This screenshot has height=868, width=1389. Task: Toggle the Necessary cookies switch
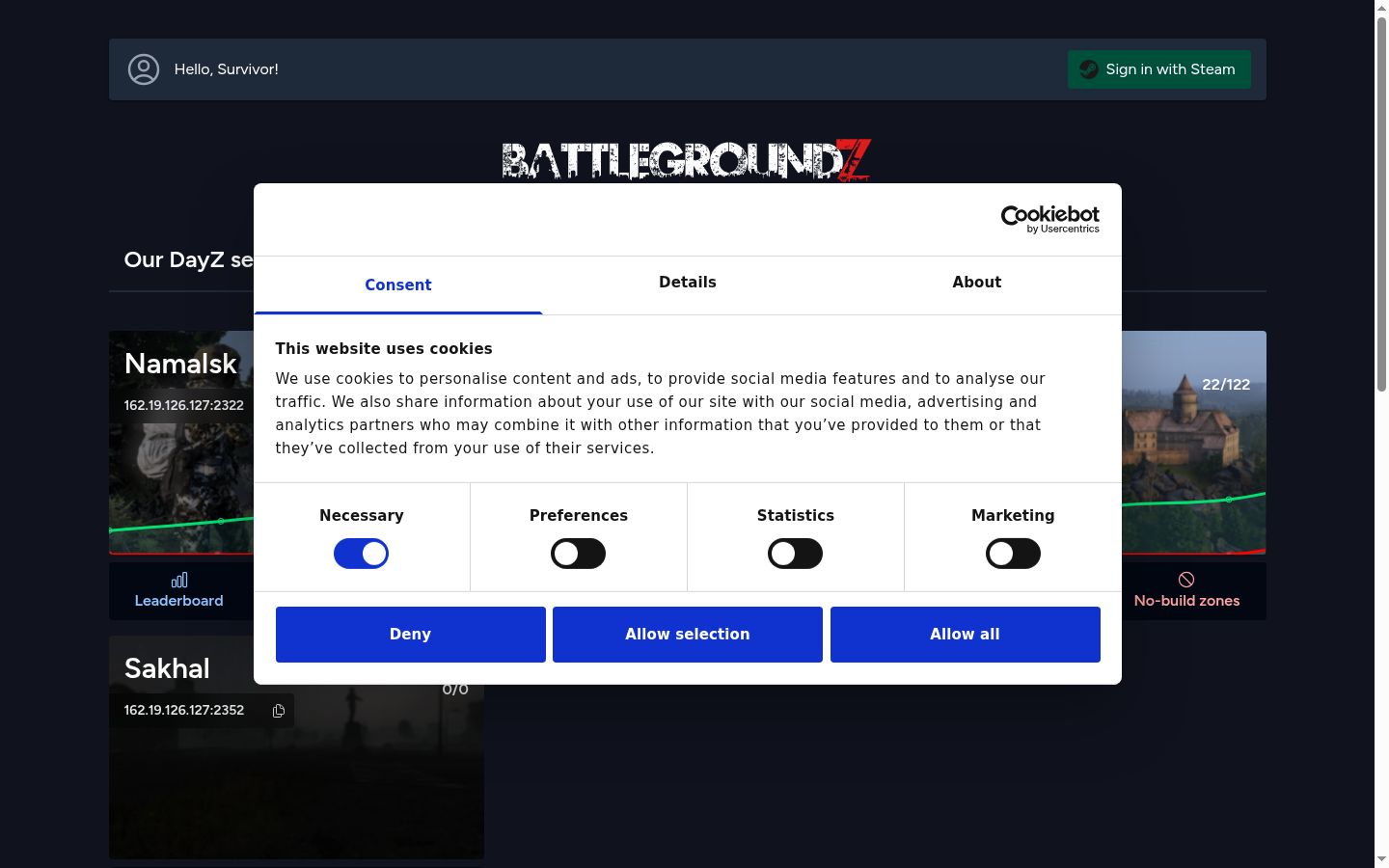(x=362, y=554)
